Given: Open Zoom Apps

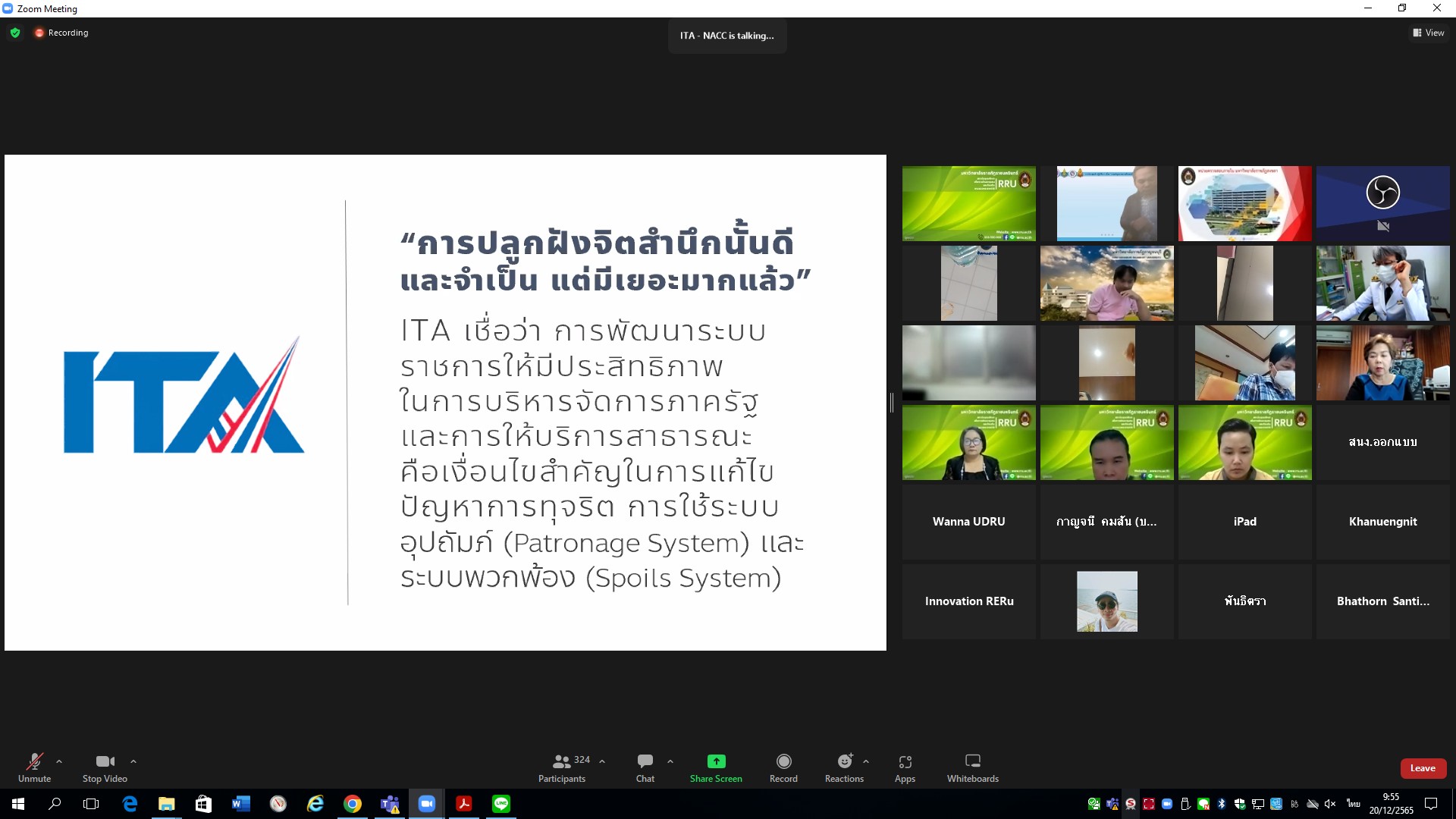Looking at the screenshot, I should tap(905, 767).
